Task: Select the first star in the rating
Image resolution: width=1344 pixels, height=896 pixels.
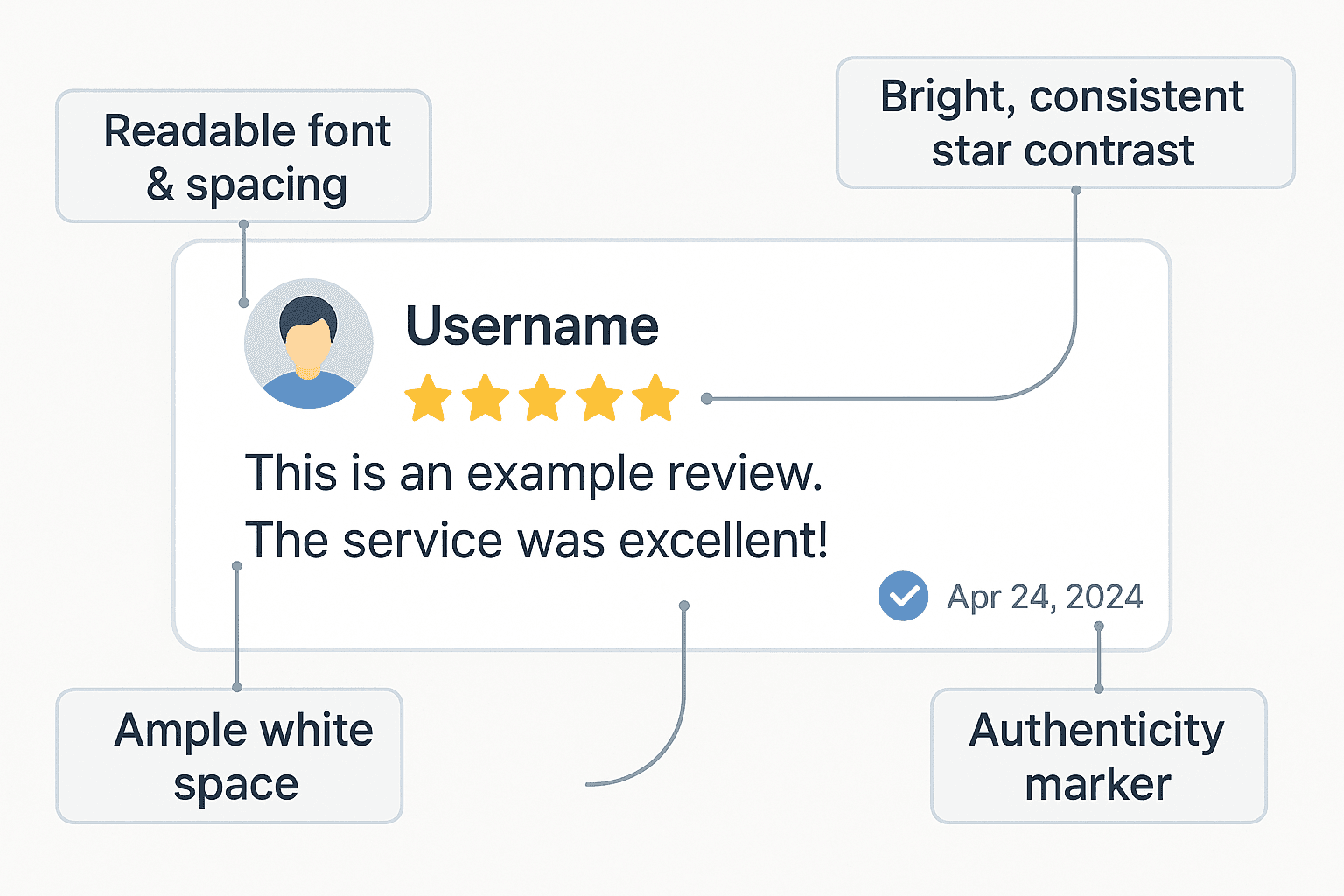Action: [428, 398]
